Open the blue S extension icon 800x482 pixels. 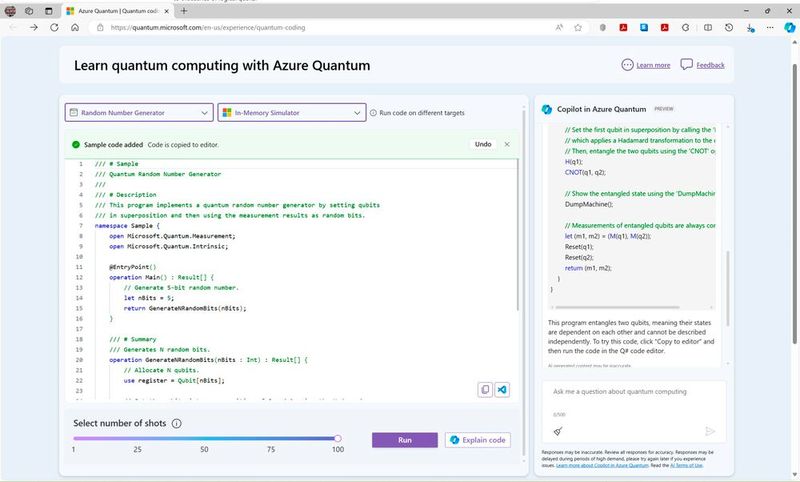pyautogui.click(x=644, y=28)
